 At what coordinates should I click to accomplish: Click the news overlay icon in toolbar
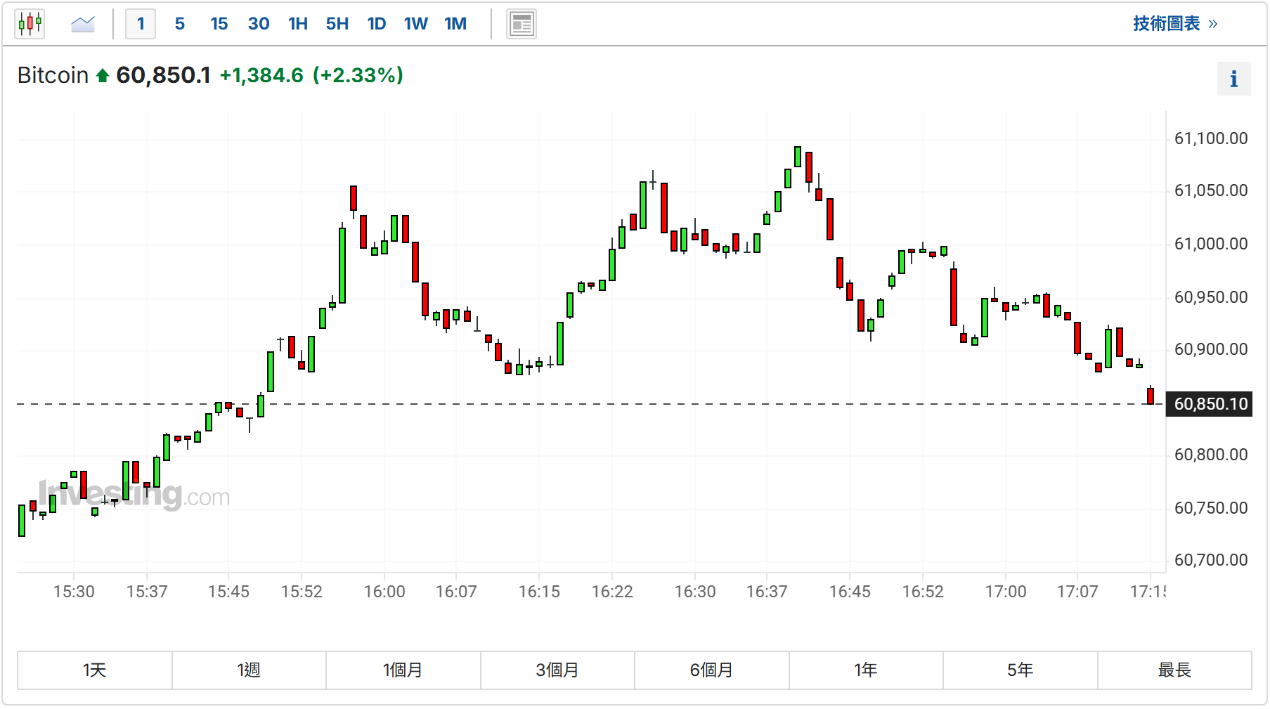click(521, 23)
